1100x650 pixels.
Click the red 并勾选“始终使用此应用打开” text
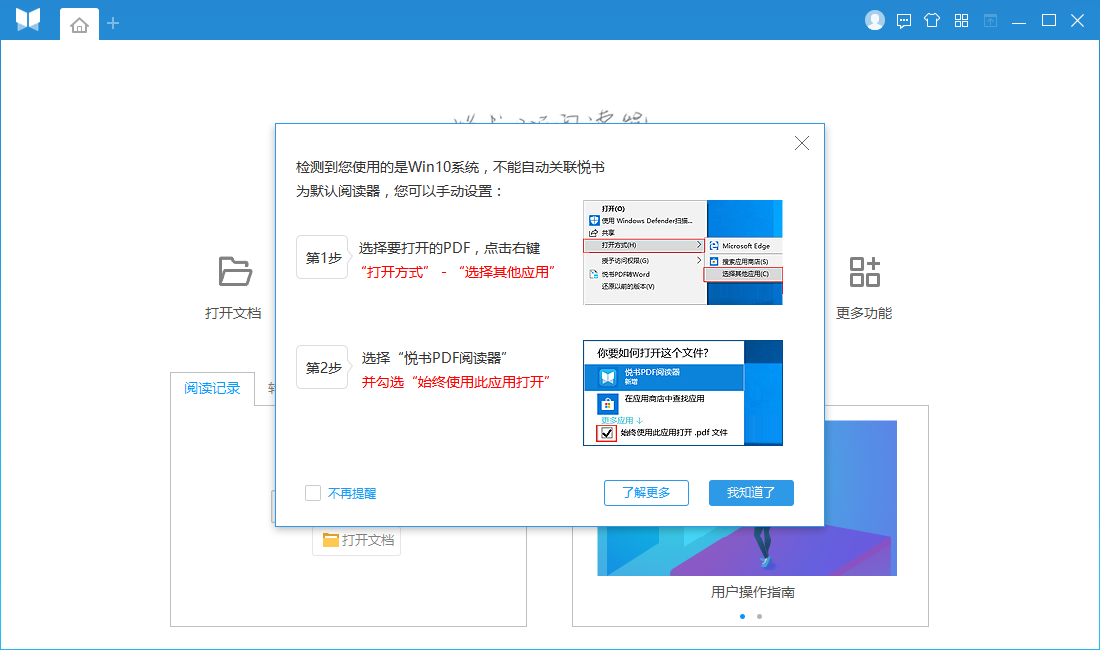point(456,382)
